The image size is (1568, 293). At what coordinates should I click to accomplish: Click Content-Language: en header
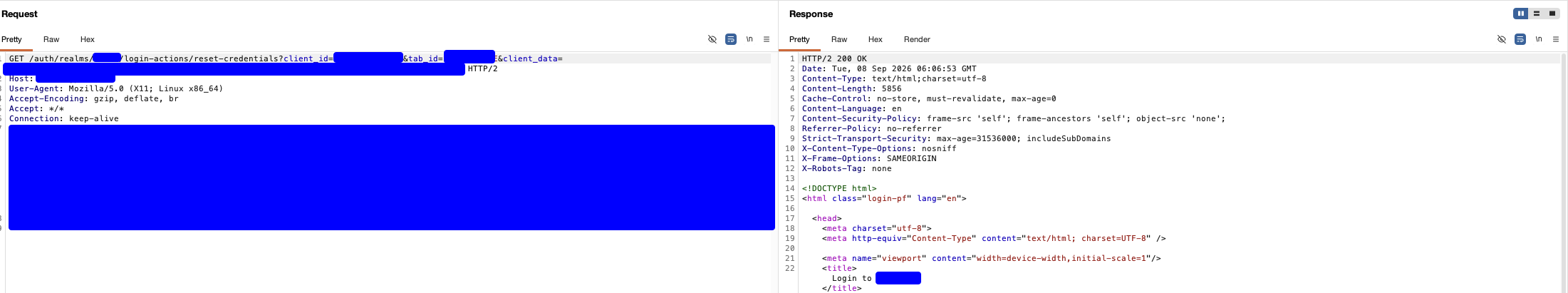[x=851, y=108]
